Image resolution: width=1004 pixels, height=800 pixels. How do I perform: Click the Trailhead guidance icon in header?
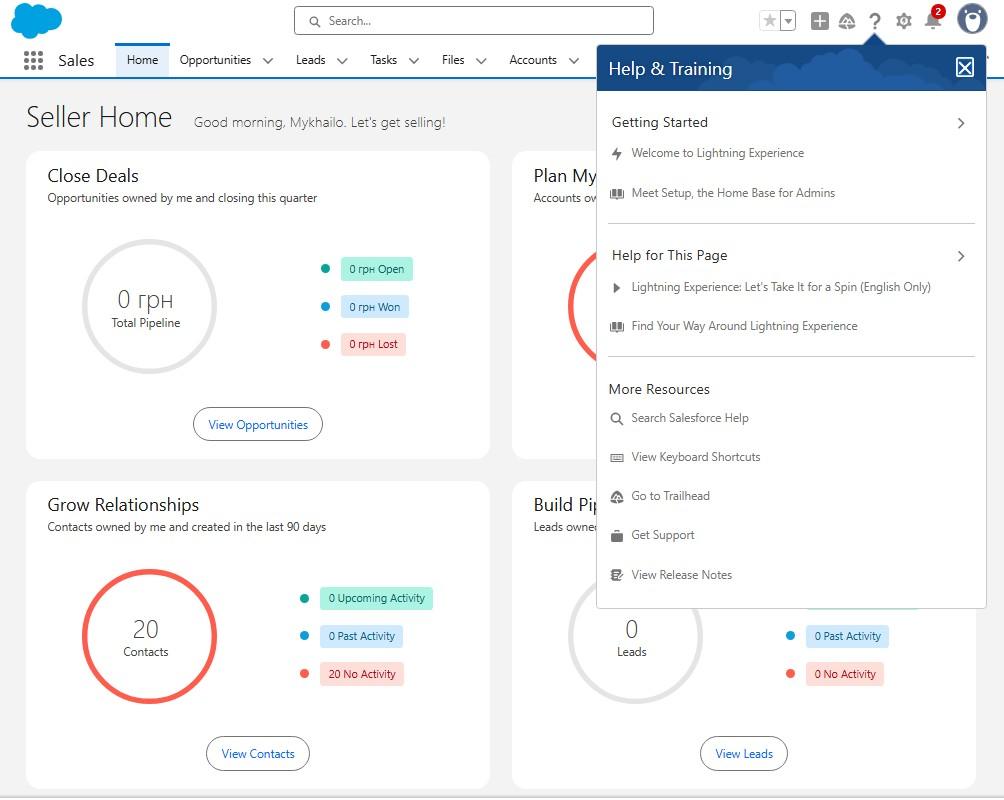[846, 21]
